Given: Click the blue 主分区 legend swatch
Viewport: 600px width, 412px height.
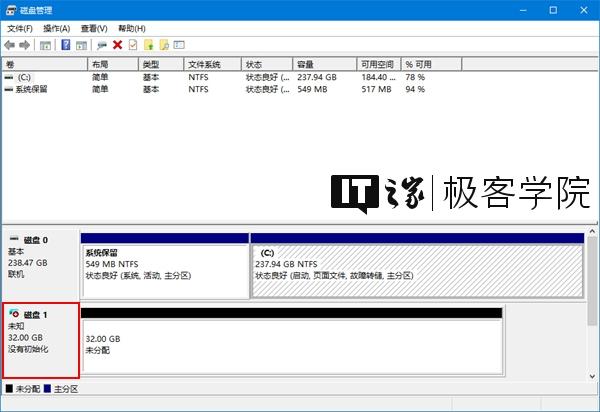Looking at the screenshot, I should tap(47, 389).
